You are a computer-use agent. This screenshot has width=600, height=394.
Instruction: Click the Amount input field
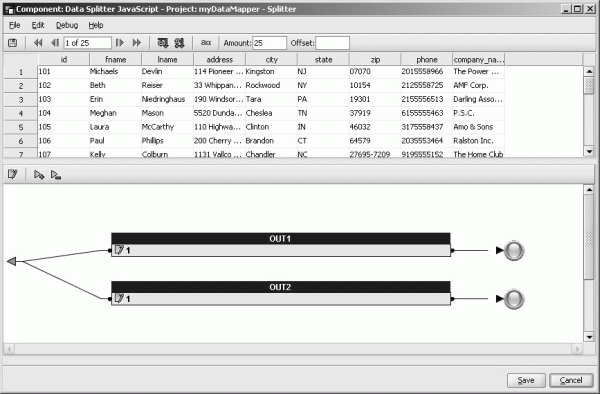(269, 43)
